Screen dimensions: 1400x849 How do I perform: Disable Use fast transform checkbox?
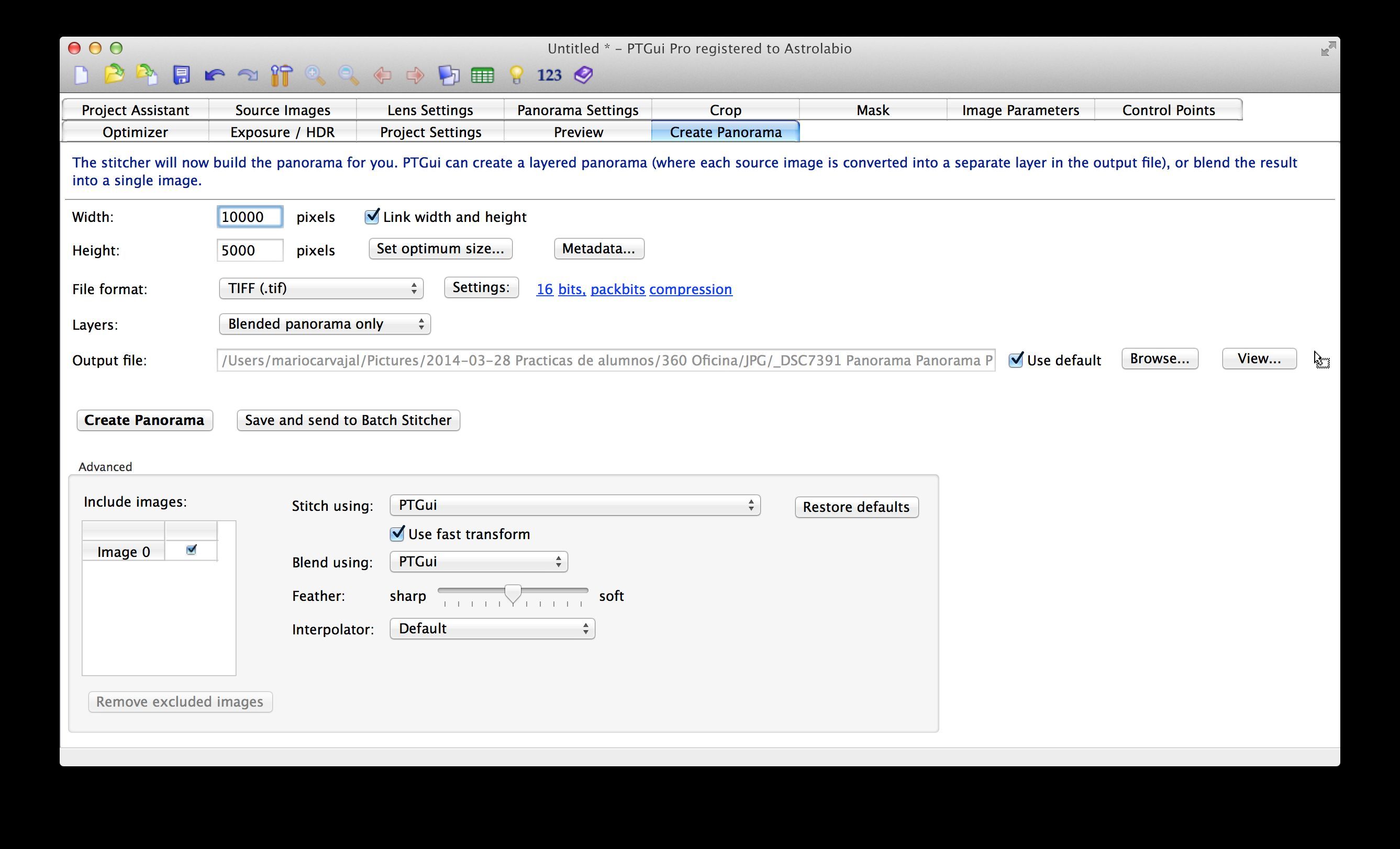coord(397,533)
